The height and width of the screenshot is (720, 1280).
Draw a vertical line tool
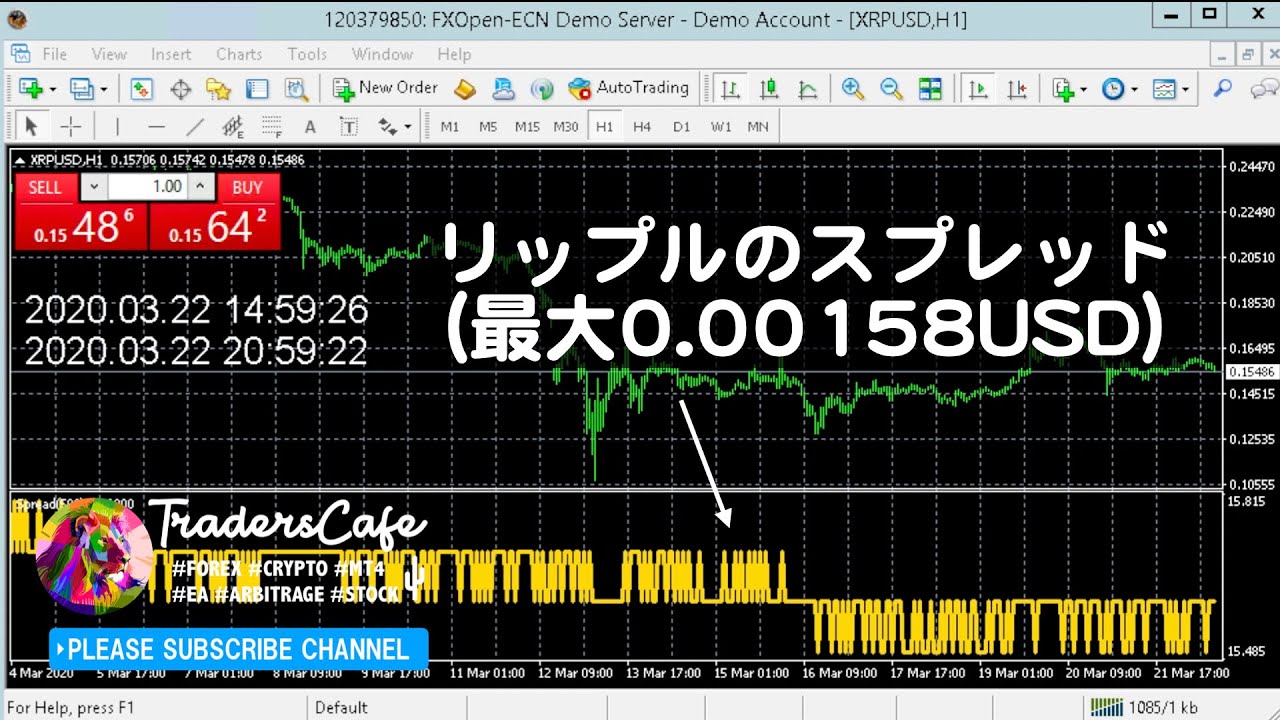117,127
